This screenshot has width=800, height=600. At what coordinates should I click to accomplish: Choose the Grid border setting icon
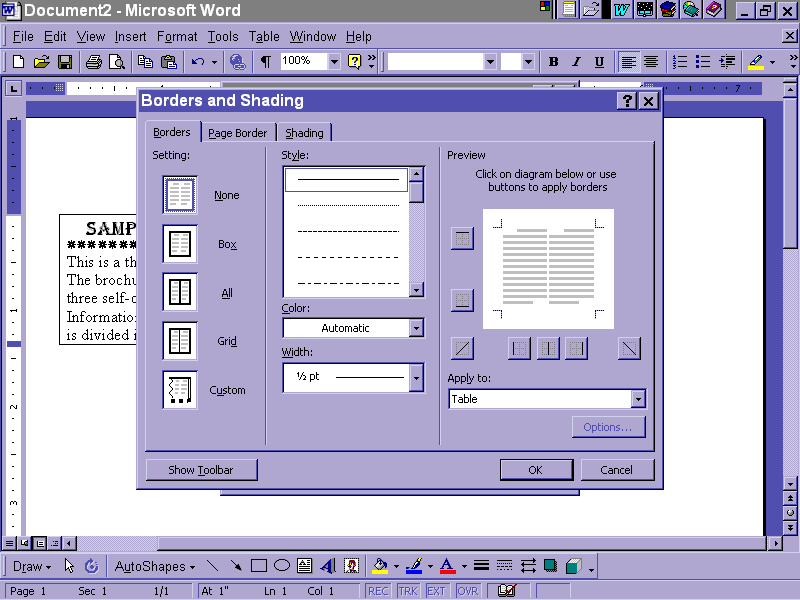pos(180,341)
